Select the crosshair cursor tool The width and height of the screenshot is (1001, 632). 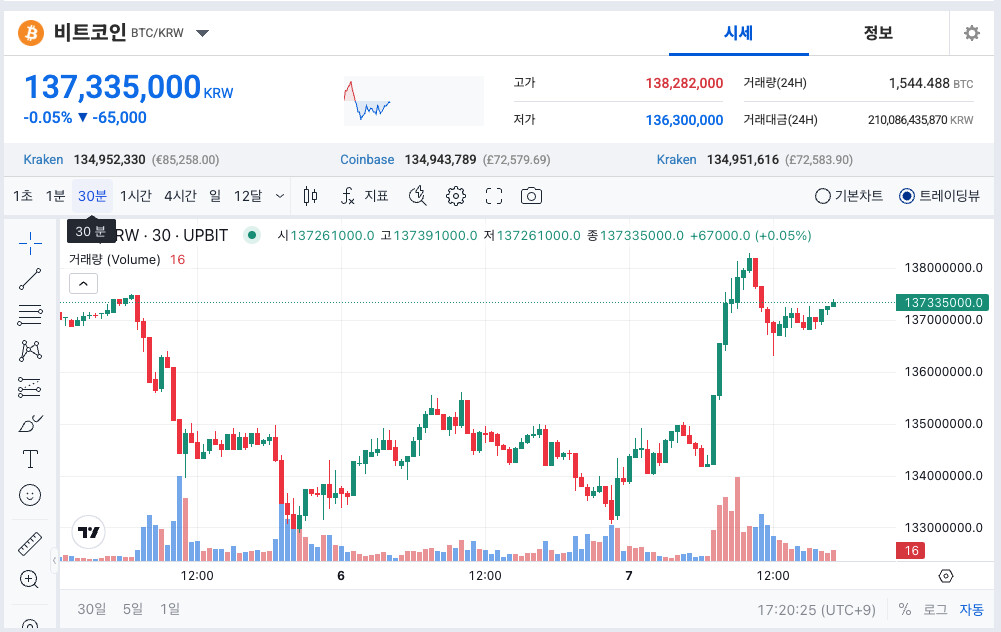[30, 243]
